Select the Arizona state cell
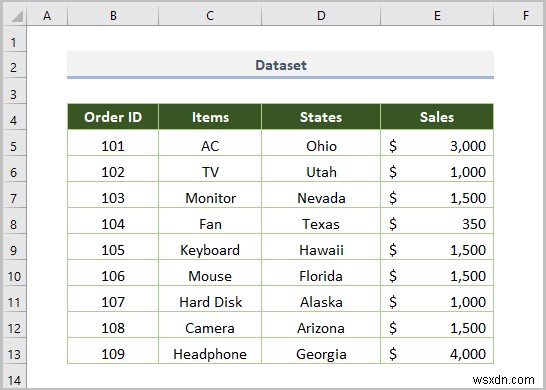 (x=321, y=325)
